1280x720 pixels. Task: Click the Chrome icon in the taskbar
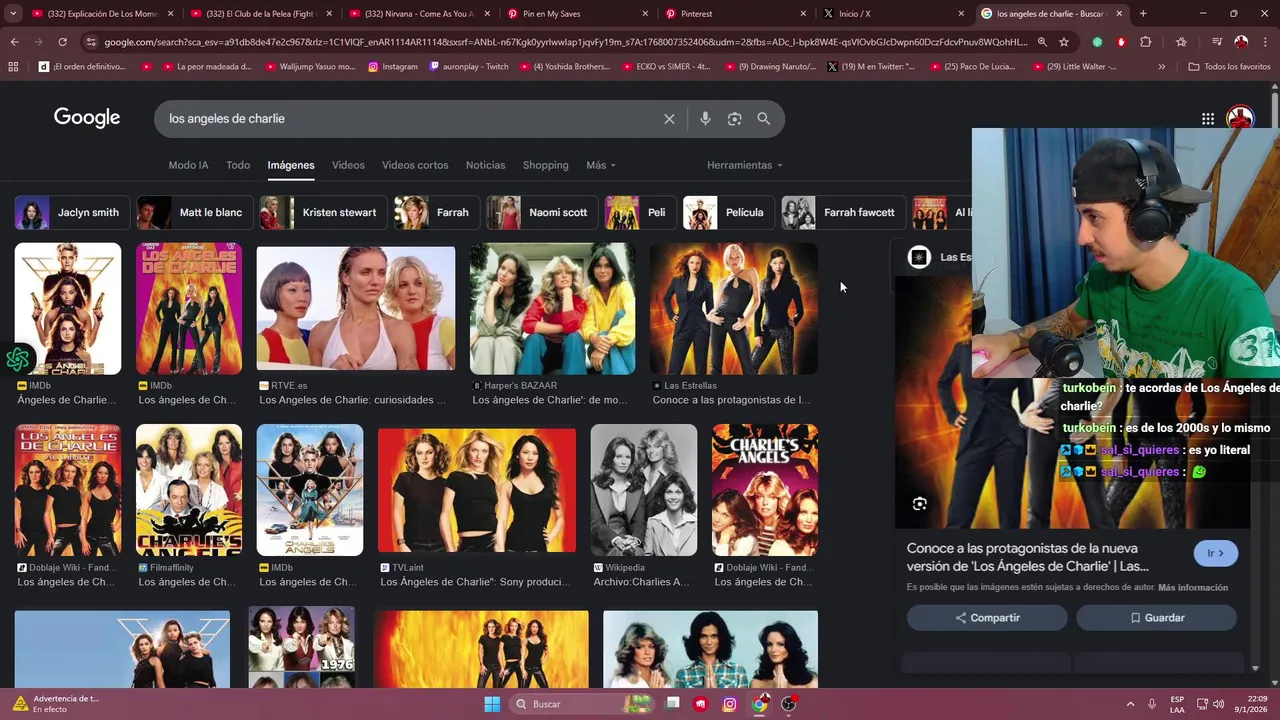pos(760,704)
